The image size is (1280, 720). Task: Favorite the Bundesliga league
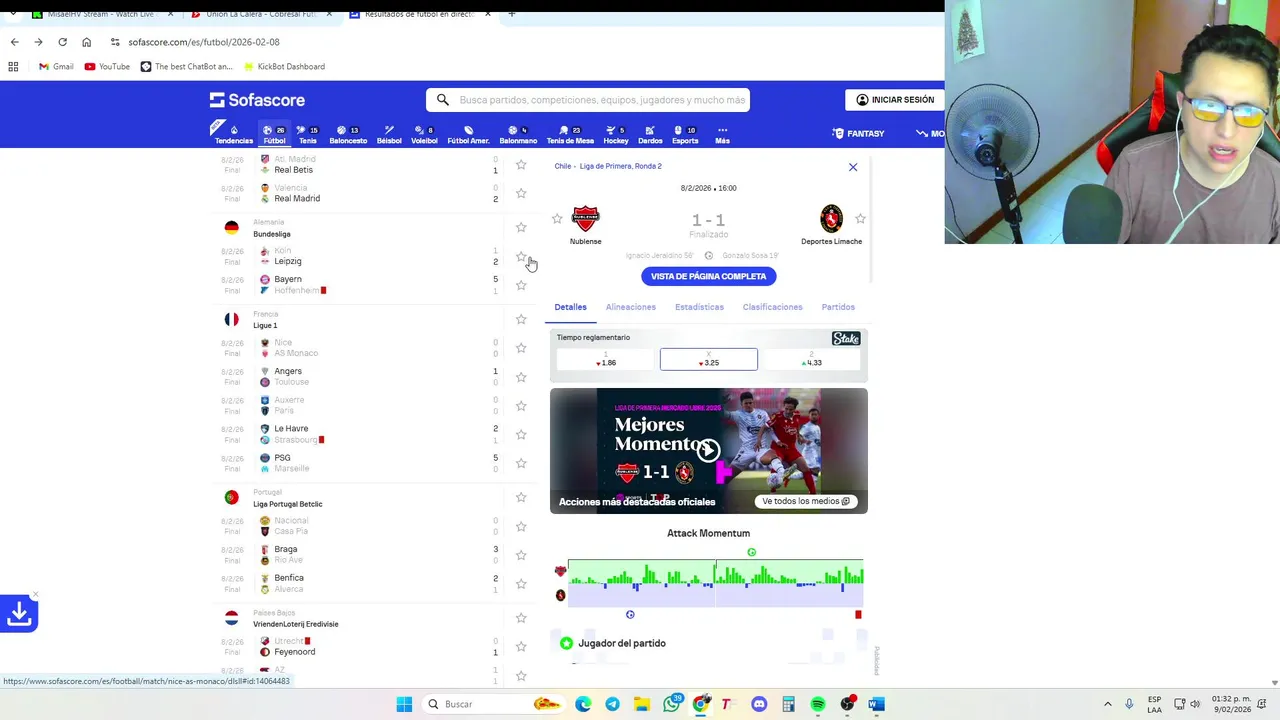(521, 228)
